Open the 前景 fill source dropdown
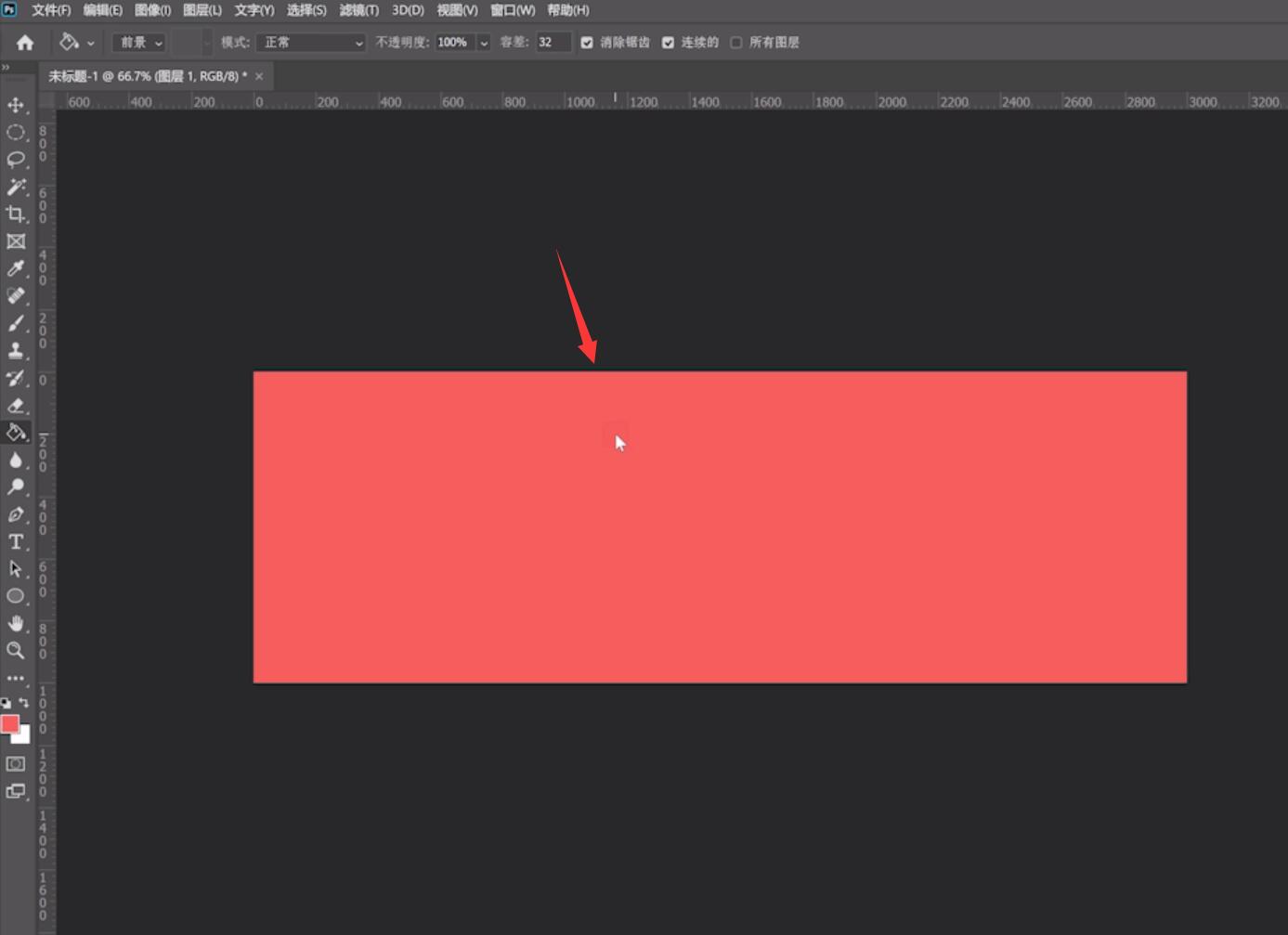 (x=139, y=43)
